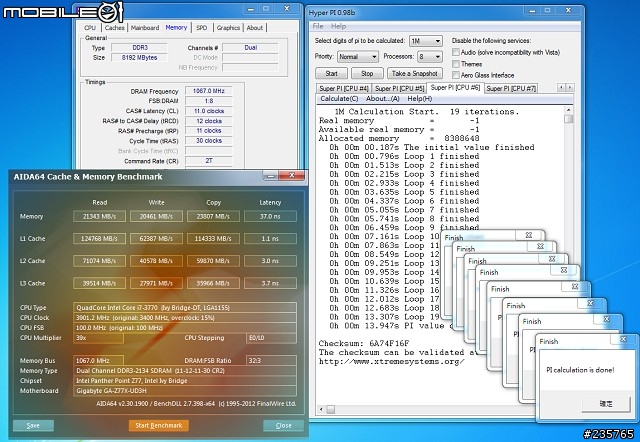Click the L1 Cache Read value 124768 MB/s

[x=99, y=238]
